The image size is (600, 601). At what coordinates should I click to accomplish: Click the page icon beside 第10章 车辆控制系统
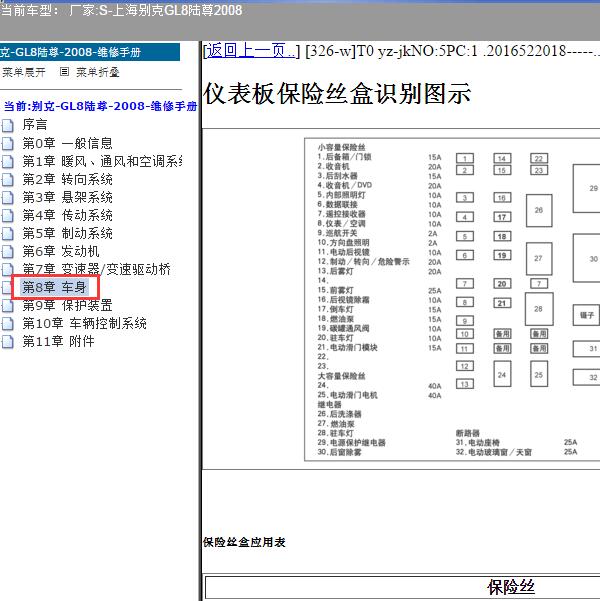point(7,323)
